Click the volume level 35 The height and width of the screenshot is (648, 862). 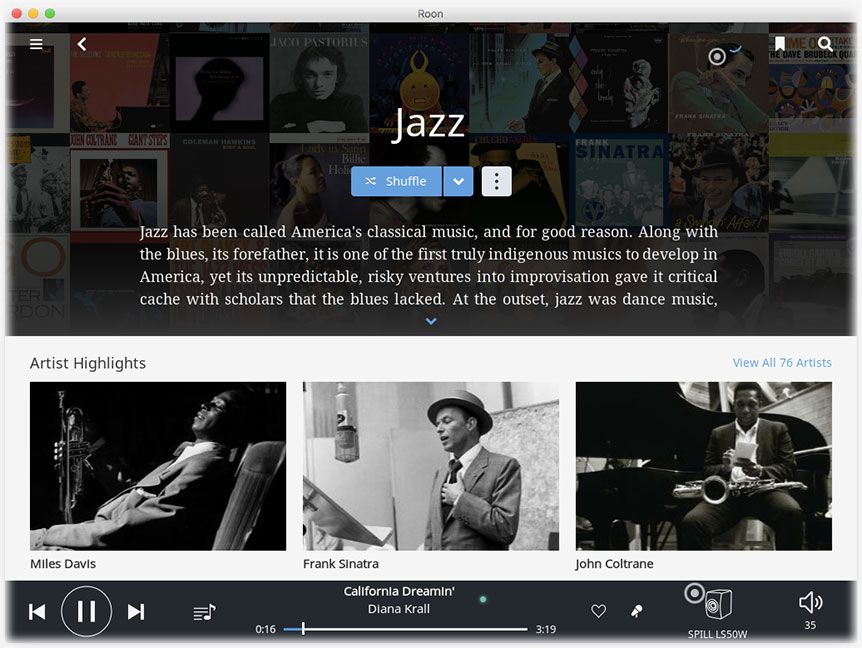tap(810, 625)
